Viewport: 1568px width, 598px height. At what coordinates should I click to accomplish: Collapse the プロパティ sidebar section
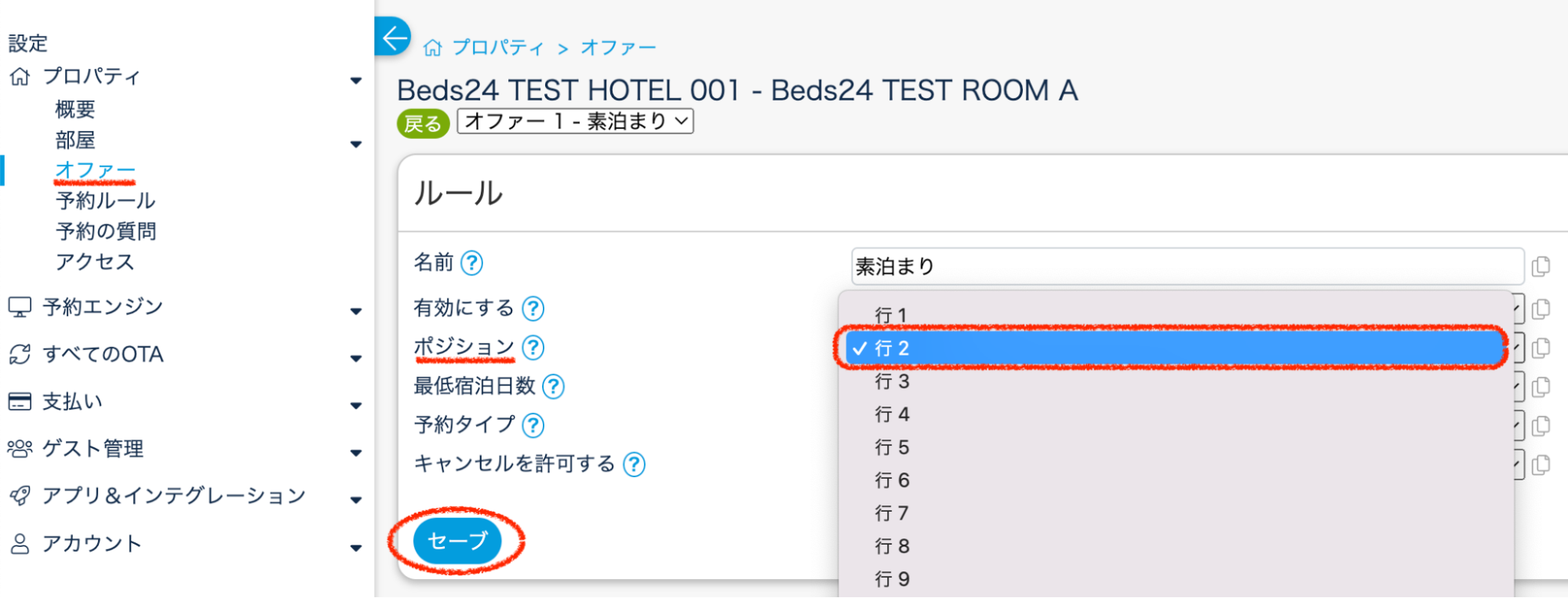tap(355, 80)
